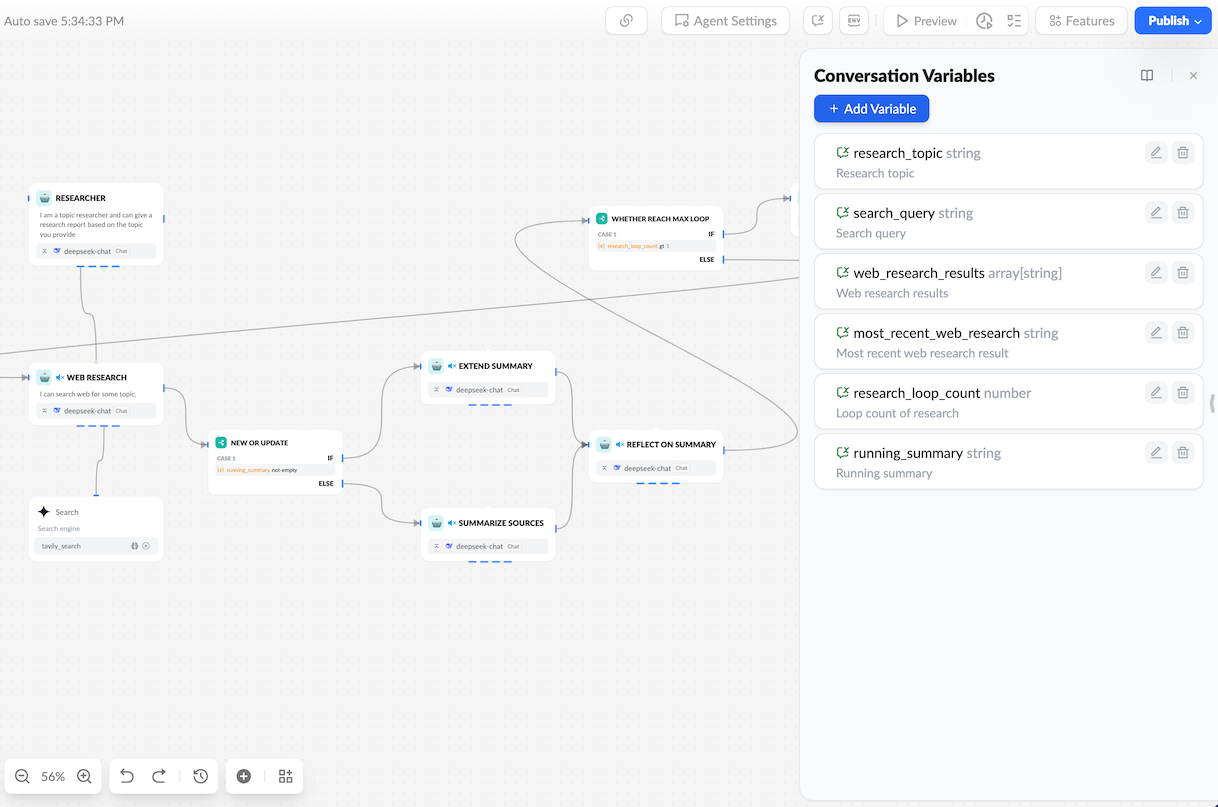Click the zoom in magnifier icon
Screen dimensions: 1218x807
85,776
